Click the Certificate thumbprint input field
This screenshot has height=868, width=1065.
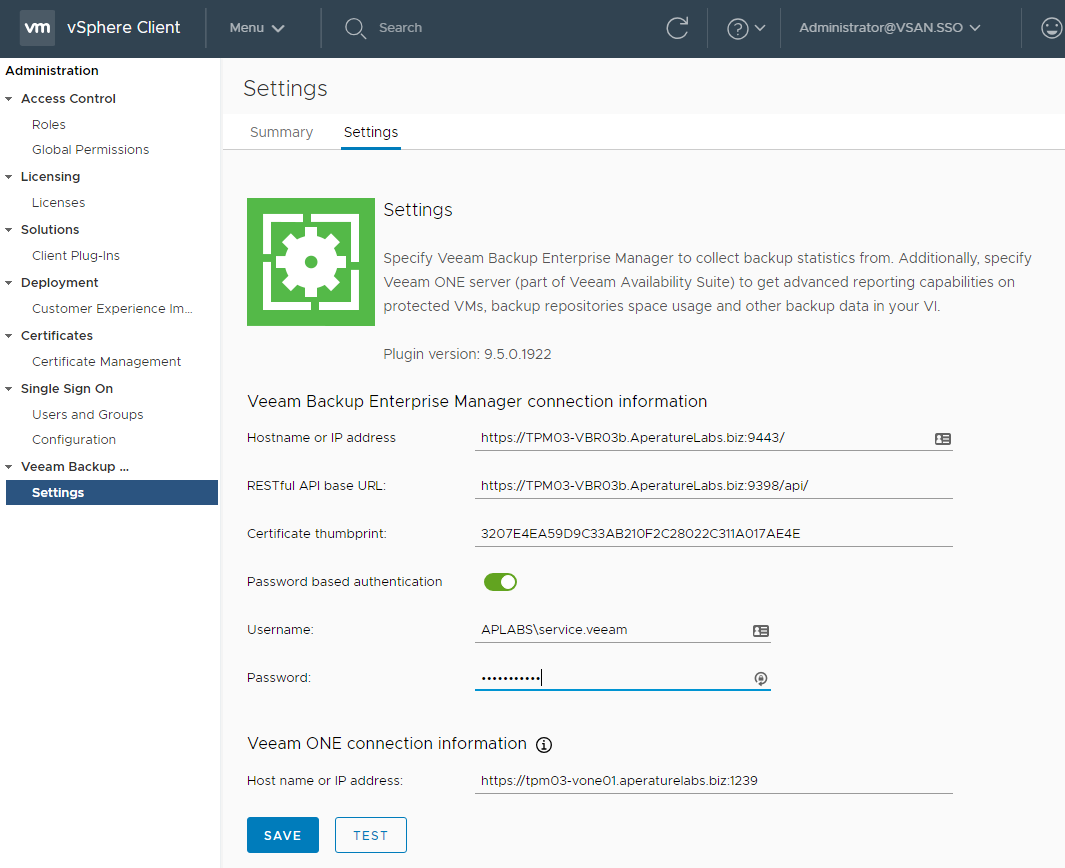[713, 534]
